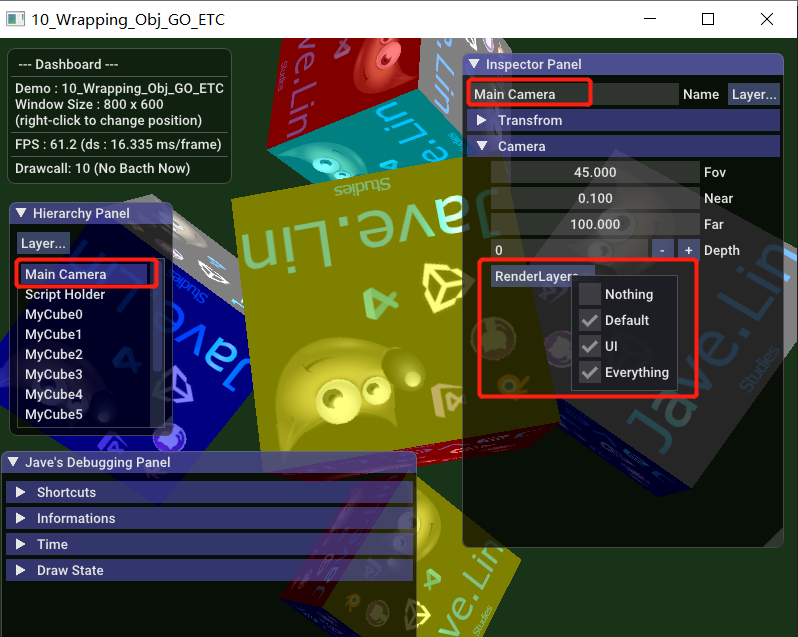
Task: Minimize the 10_Wrapping_Obj_GO_ETC window
Action: pyautogui.click(x=650, y=19)
